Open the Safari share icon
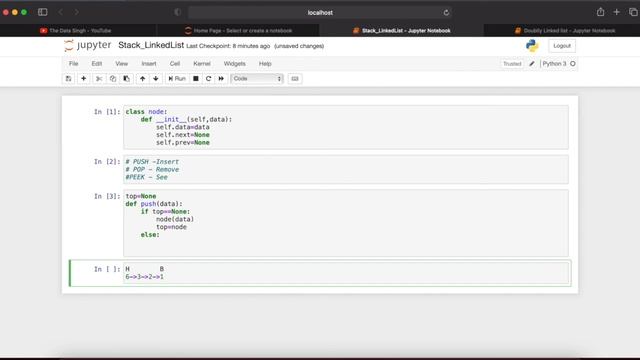This screenshot has width=640, height=360. click(x=600, y=12)
